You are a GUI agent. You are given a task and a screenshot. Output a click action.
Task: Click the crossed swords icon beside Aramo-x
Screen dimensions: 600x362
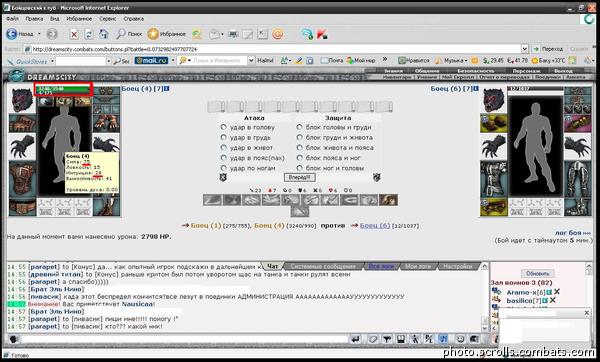(x=557, y=292)
